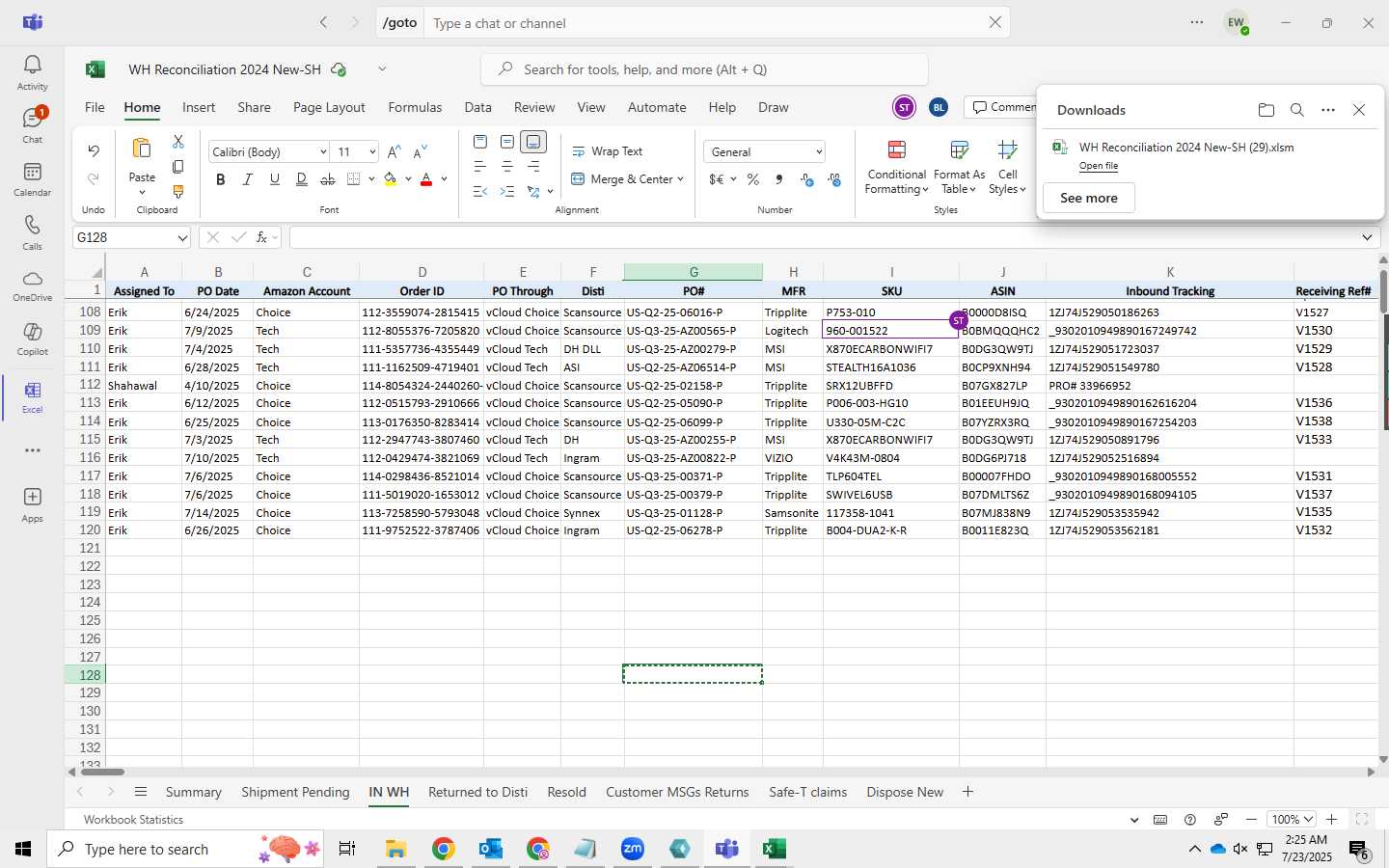This screenshot has width=1389, height=868.
Task: Open the font size dropdown
Action: click(x=372, y=152)
